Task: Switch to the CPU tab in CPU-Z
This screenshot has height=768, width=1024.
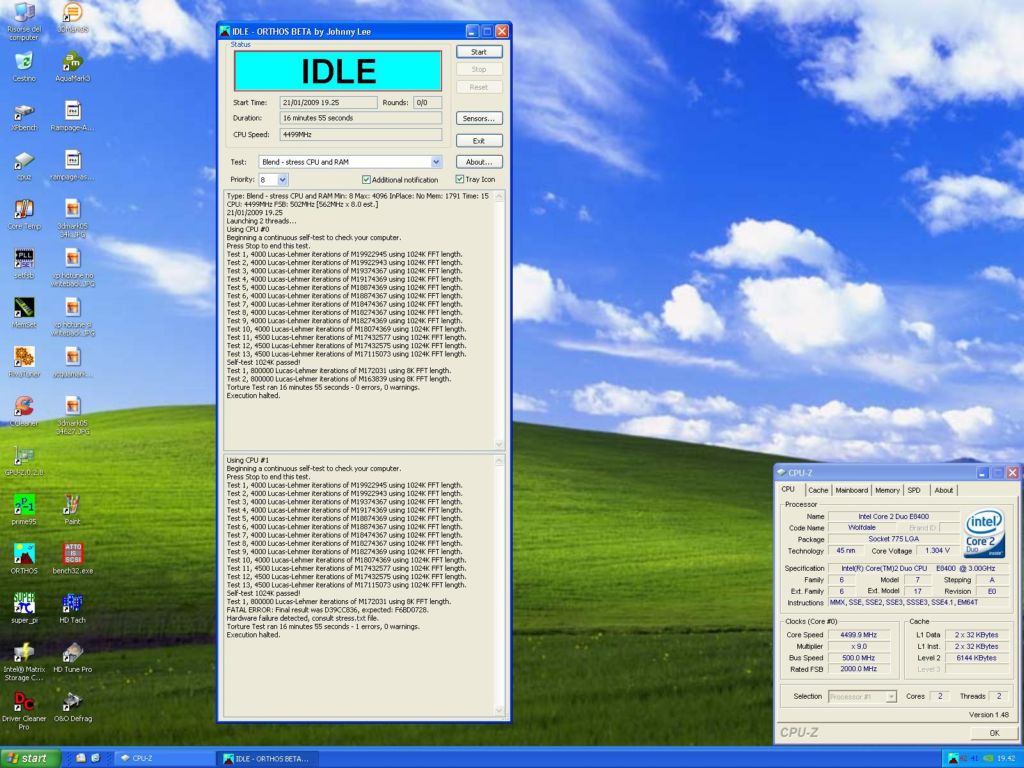Action: tap(788, 489)
